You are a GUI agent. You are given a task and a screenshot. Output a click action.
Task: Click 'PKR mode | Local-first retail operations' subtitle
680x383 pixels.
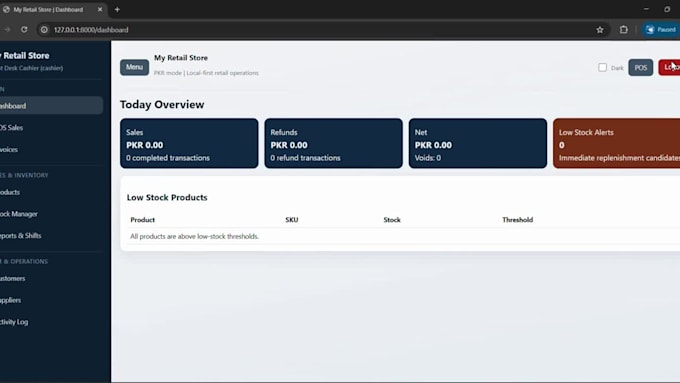206,73
